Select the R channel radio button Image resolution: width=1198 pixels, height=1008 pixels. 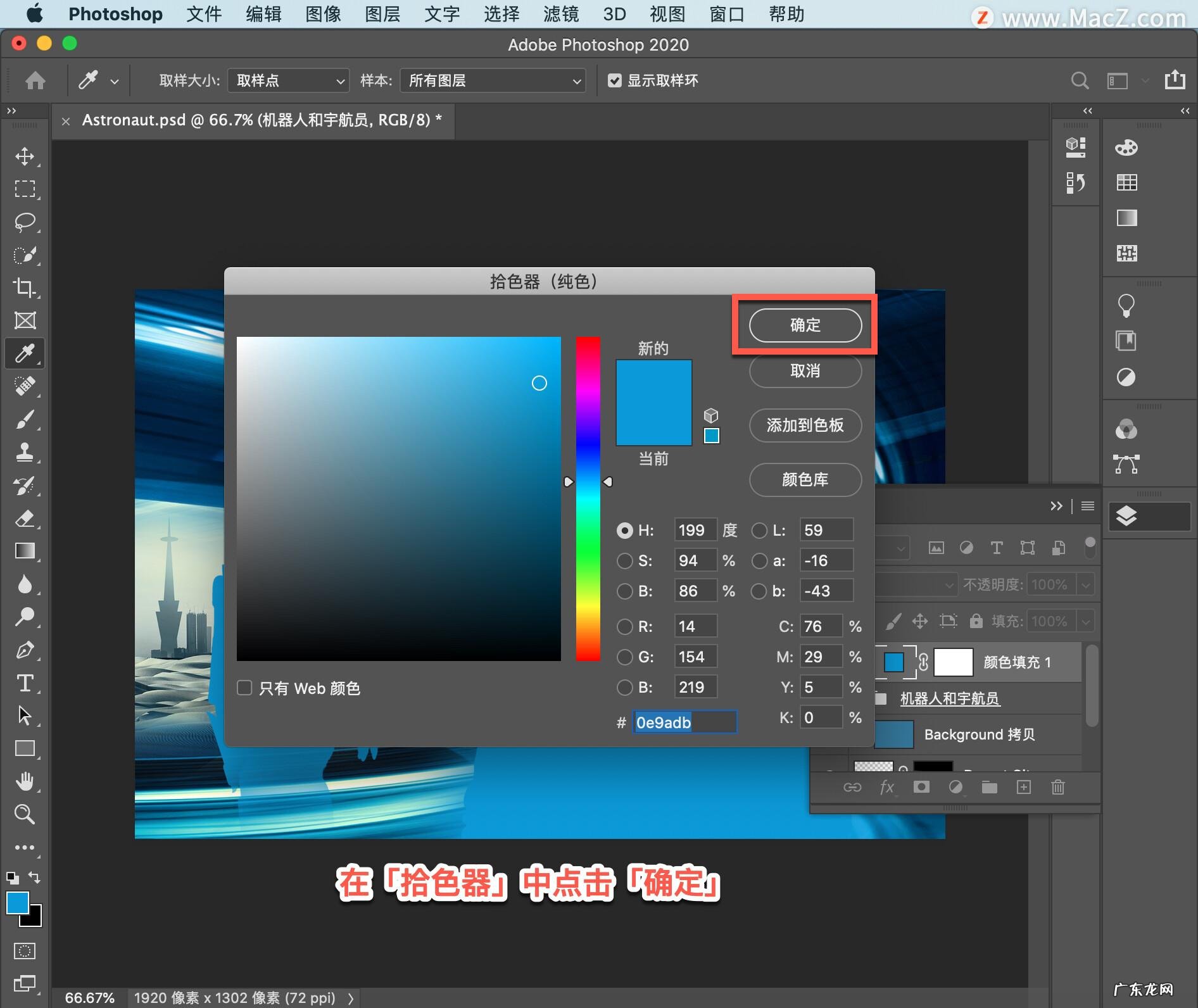[624, 626]
